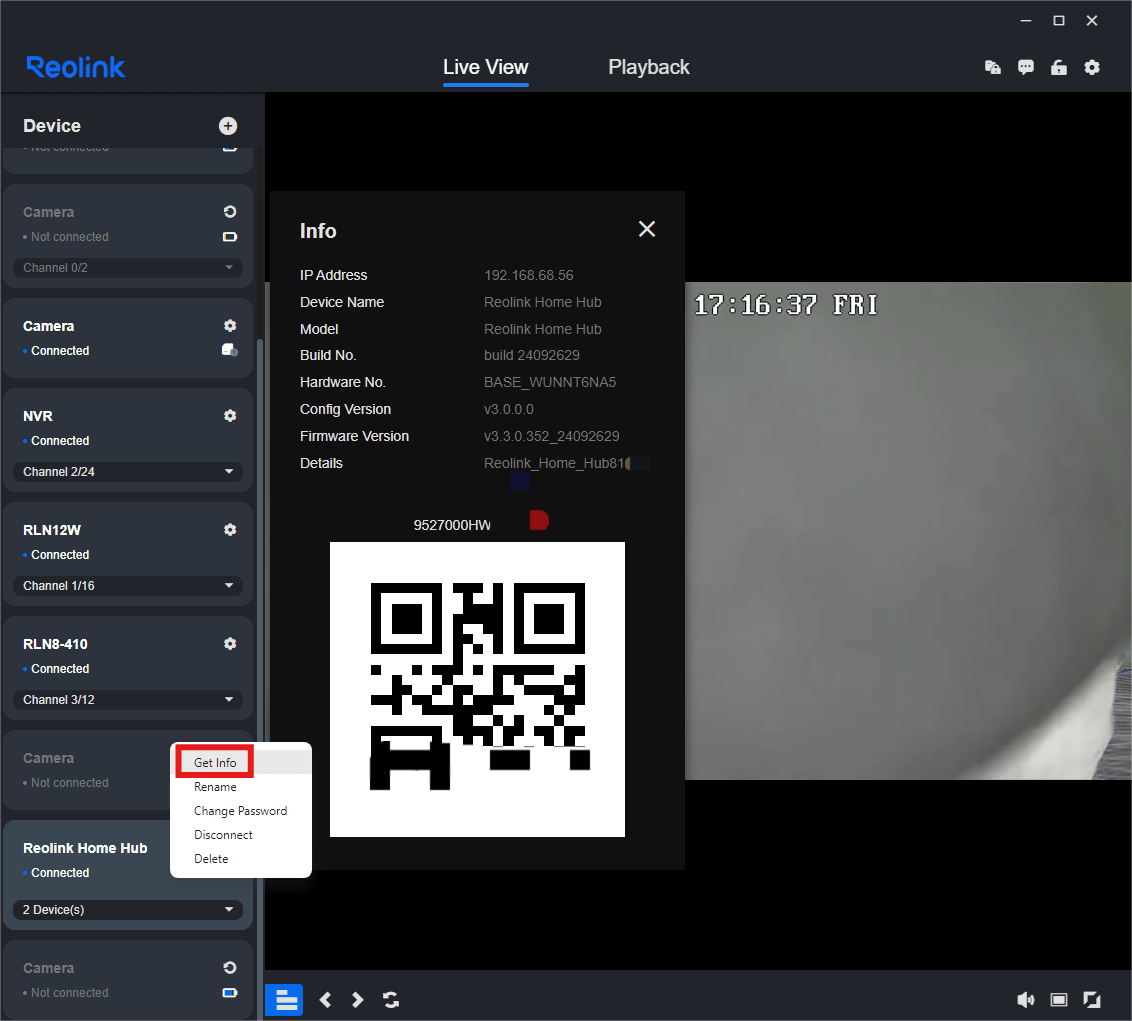Close the Info panel

647,229
